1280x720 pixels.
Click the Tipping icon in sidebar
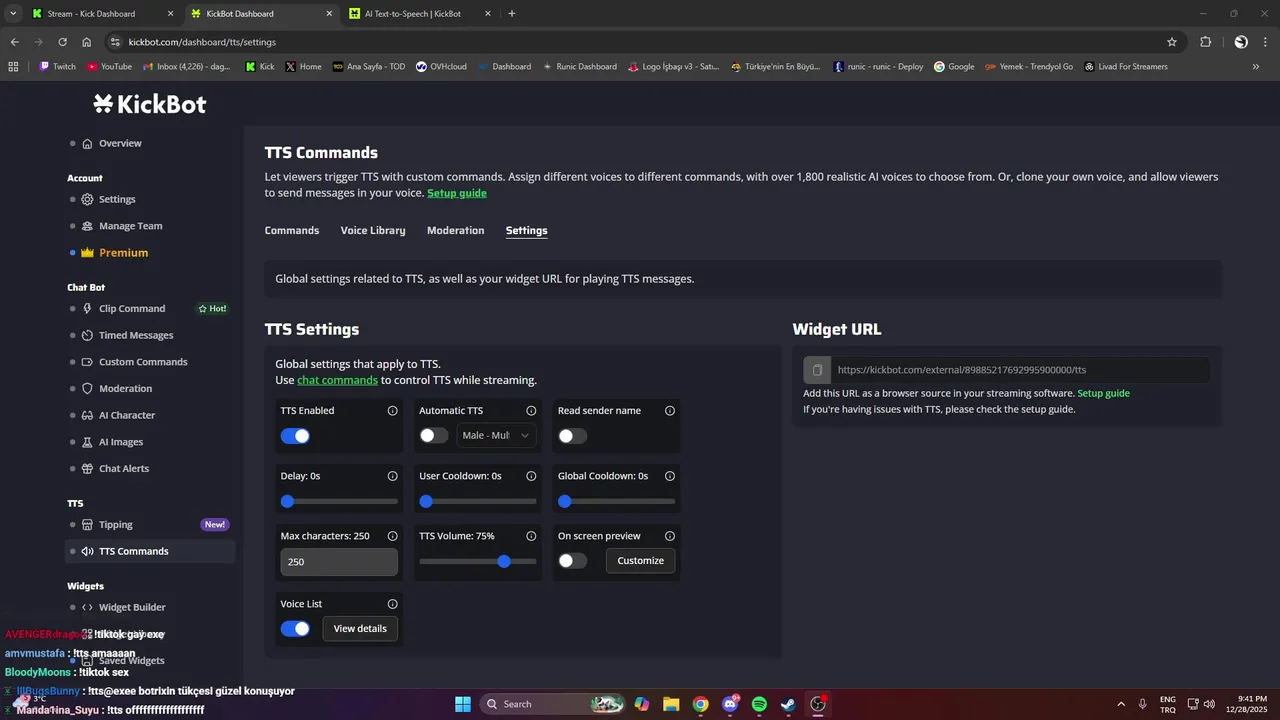pyautogui.click(x=88, y=525)
